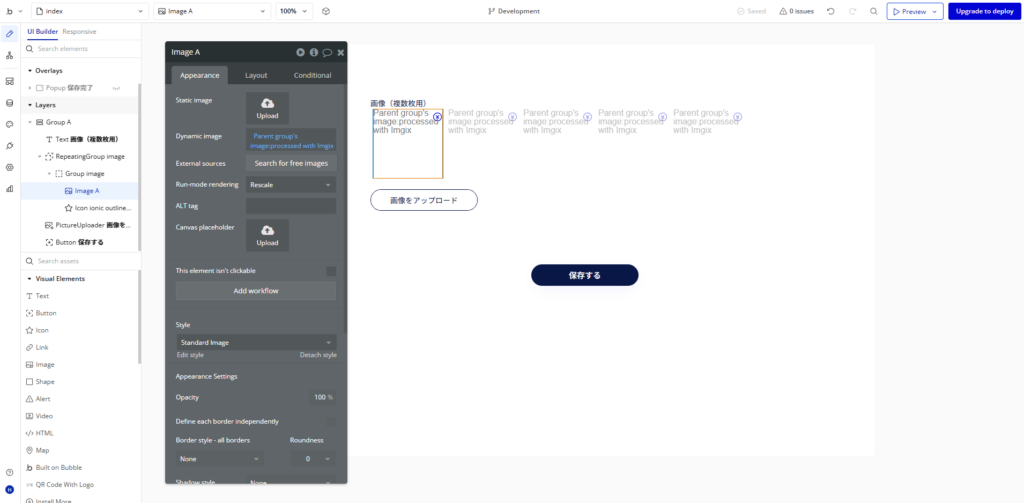Image resolution: width=1024 pixels, height=503 pixels.
Task: Click the Upgrade to deploy button
Action: click(984, 11)
